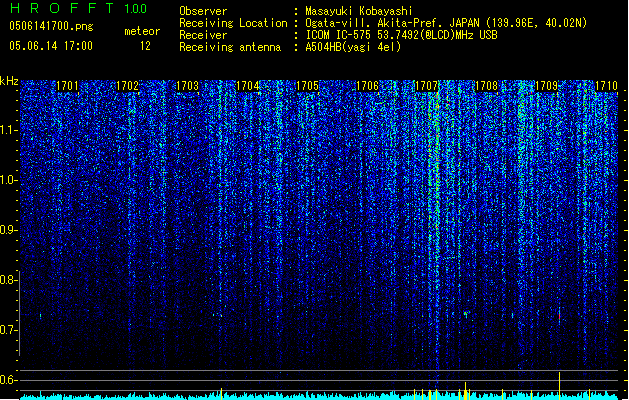The width and height of the screenshot is (629, 400).
Task: Click the 1703 time marker
Action: [x=187, y=86]
